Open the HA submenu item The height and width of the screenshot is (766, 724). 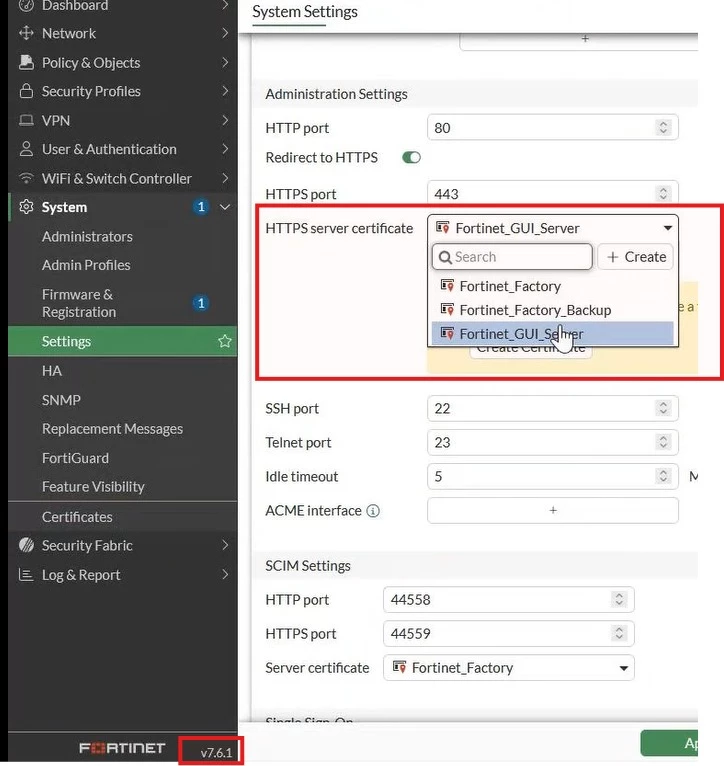(52, 371)
